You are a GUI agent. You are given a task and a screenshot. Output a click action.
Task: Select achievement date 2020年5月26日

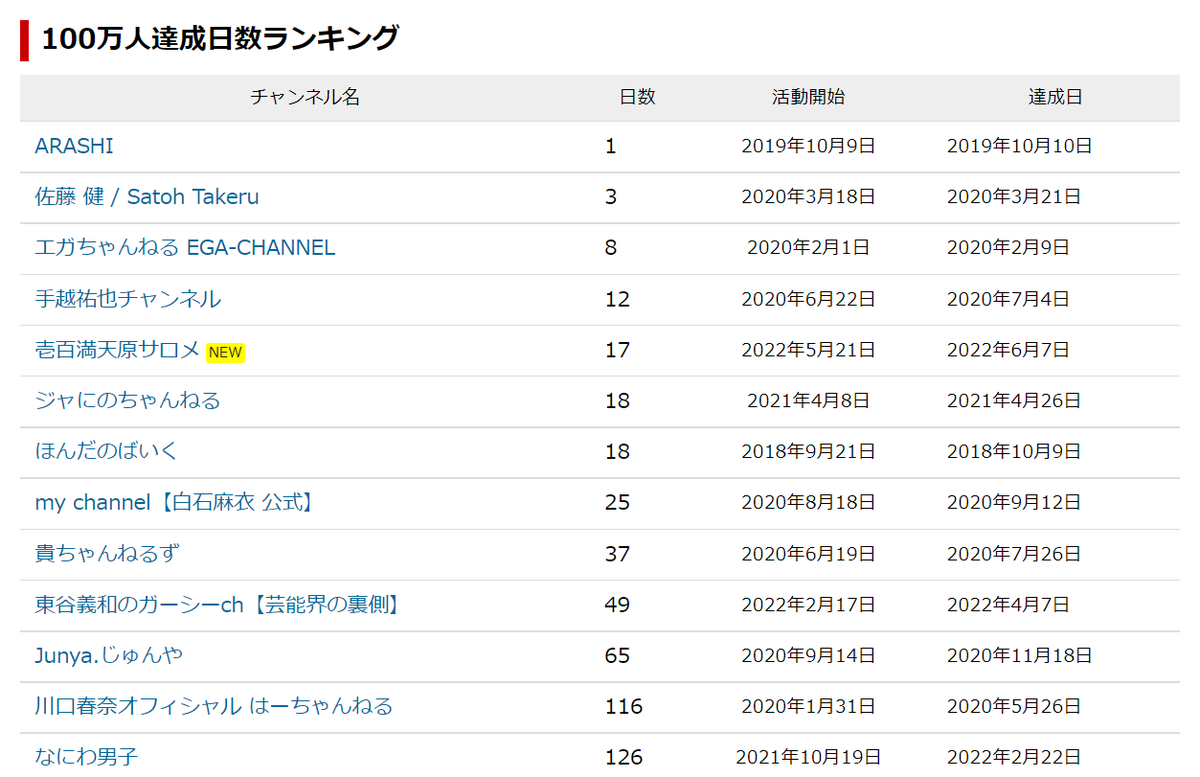tap(1014, 707)
